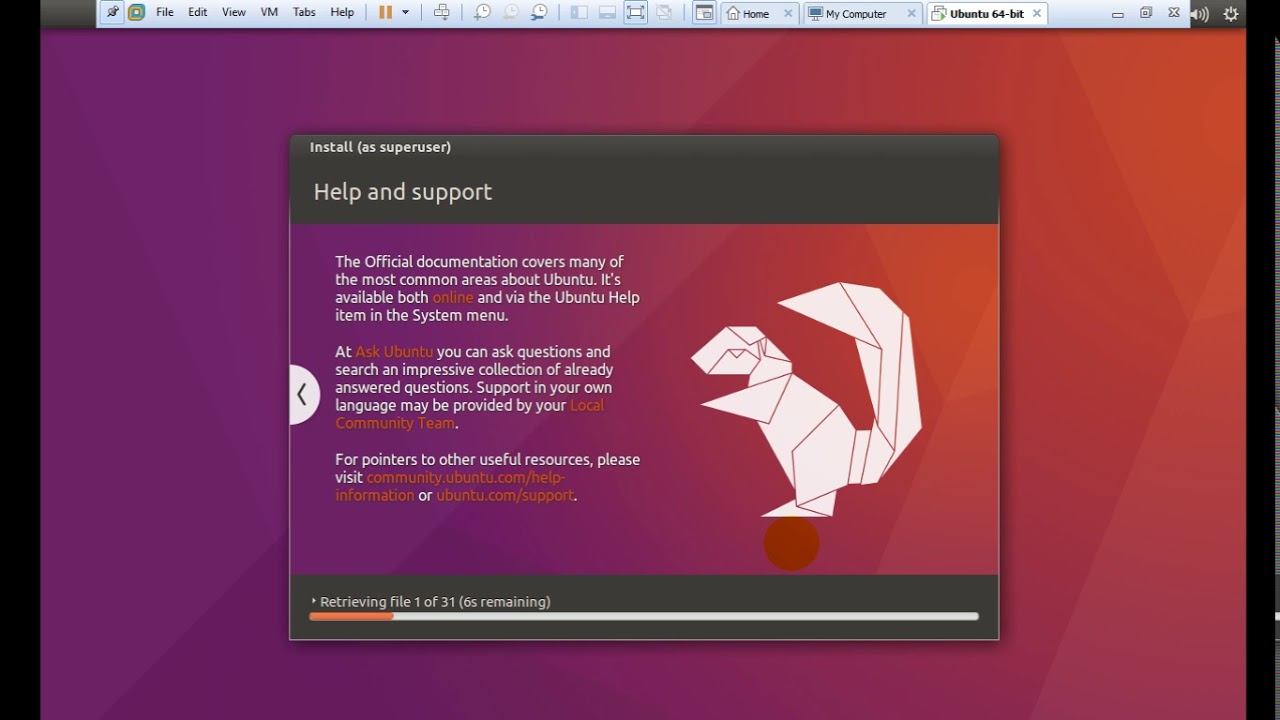Open the VM menu
The height and width of the screenshot is (720, 1280).
pyautogui.click(x=269, y=13)
